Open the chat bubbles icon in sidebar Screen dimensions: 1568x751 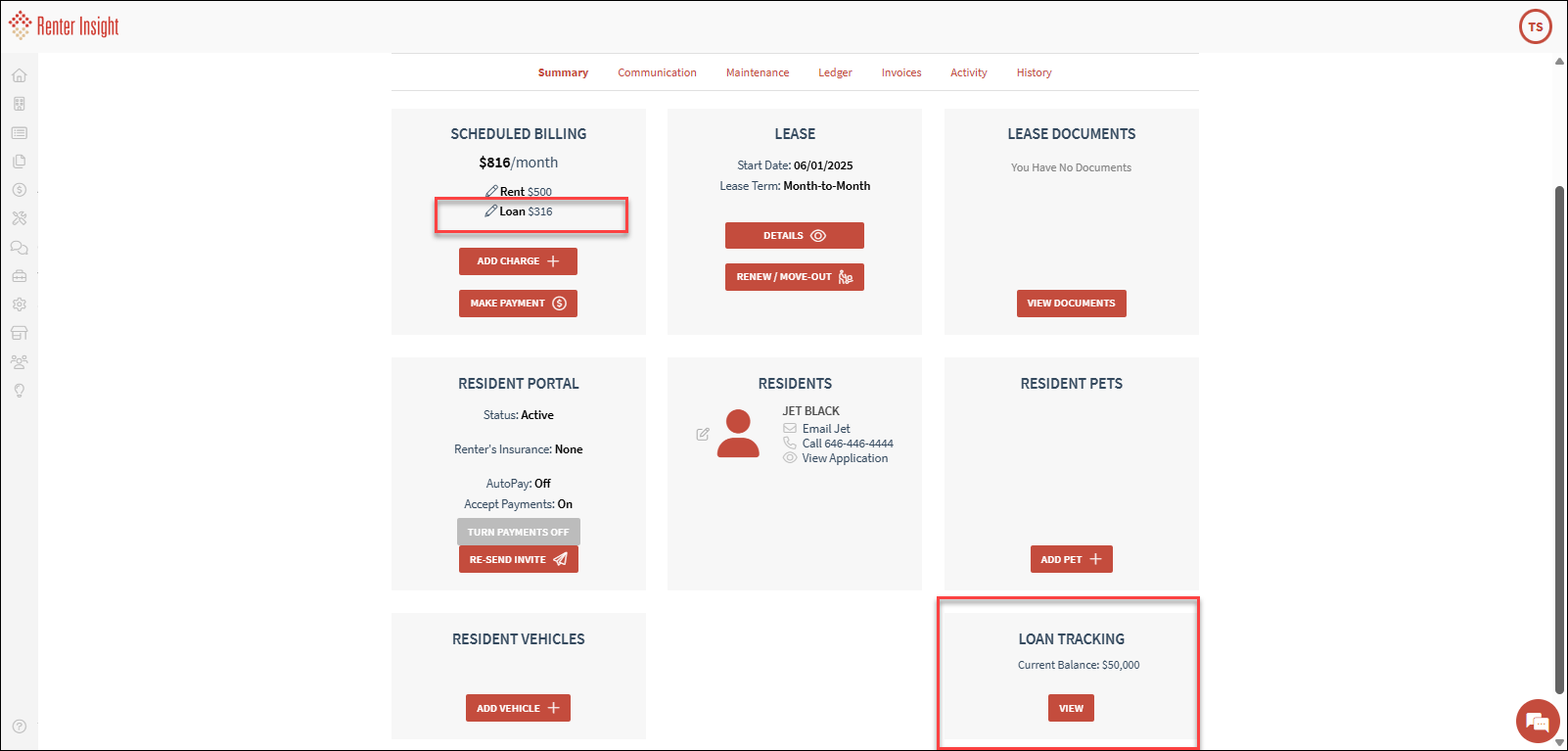[x=19, y=248]
